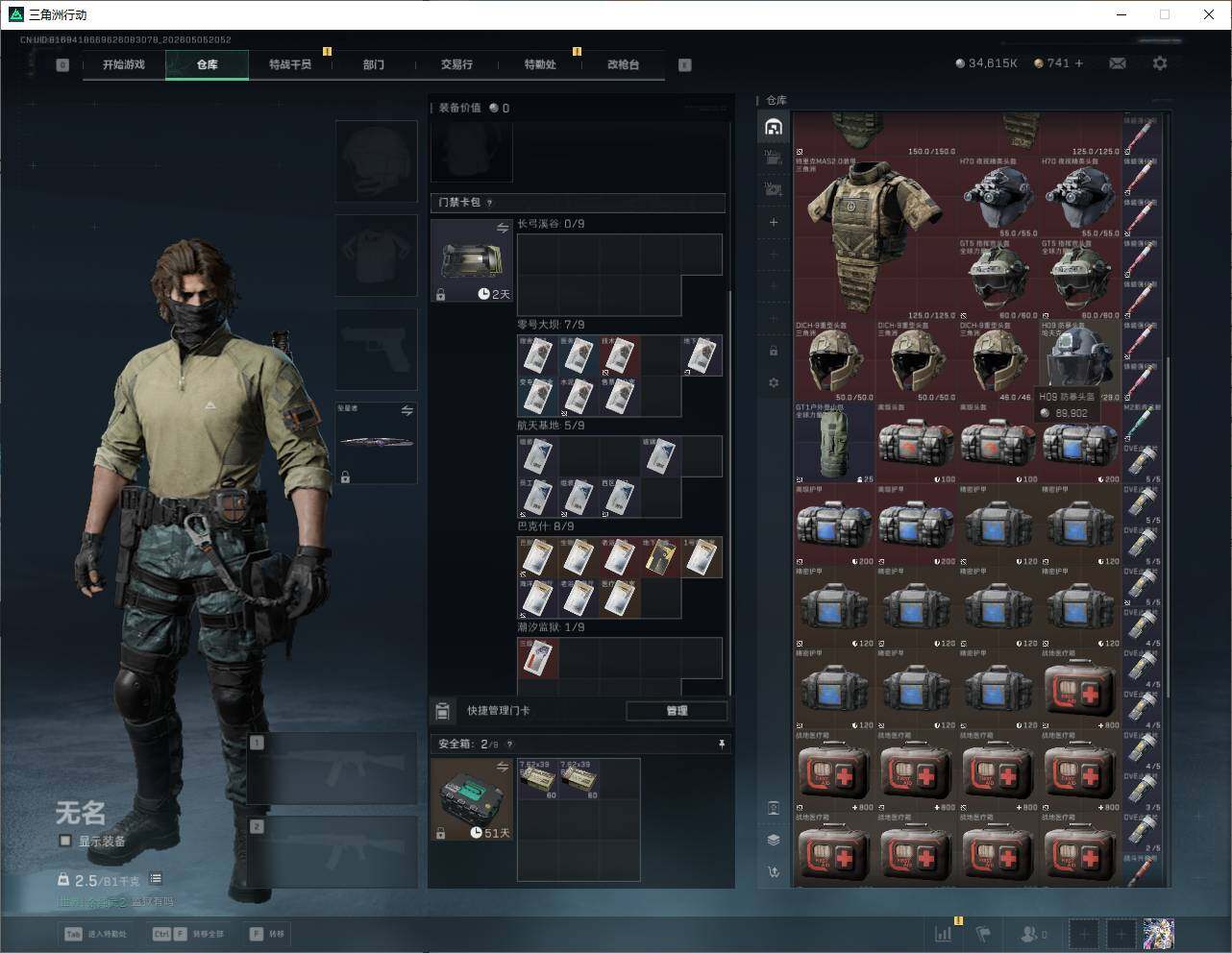Viewport: 1232px width, 953px height.
Task: Click the empty body armor slot
Action: (376, 256)
